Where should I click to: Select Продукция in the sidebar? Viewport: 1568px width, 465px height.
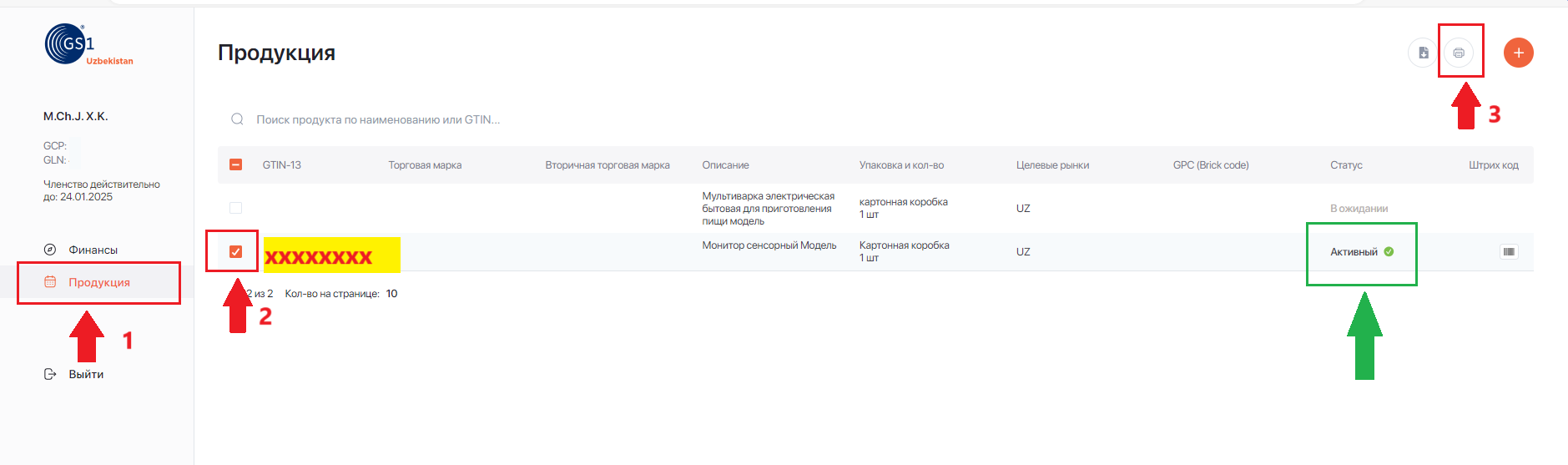pyautogui.click(x=98, y=282)
